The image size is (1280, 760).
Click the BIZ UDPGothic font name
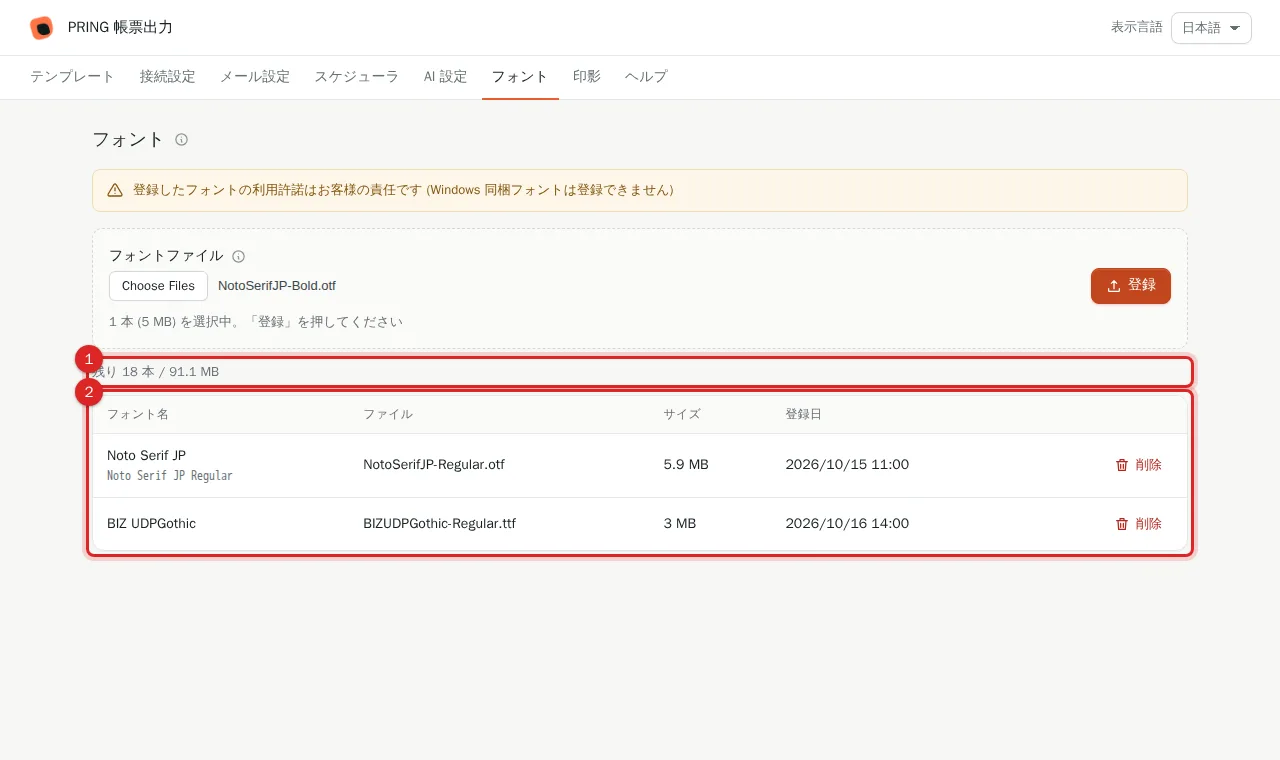click(152, 524)
